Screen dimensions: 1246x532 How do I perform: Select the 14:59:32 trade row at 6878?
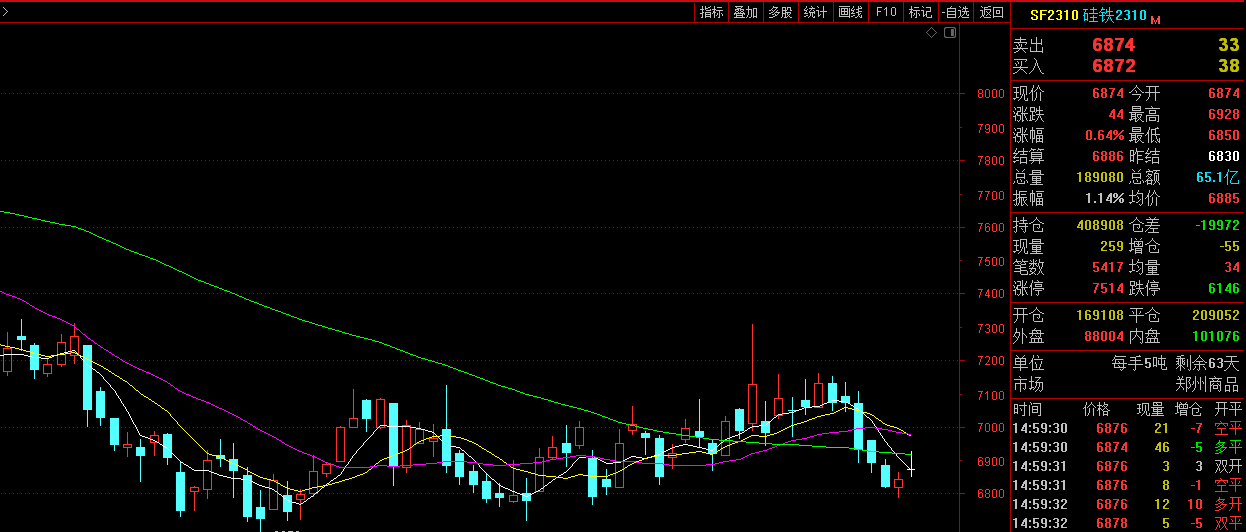tap(1128, 523)
